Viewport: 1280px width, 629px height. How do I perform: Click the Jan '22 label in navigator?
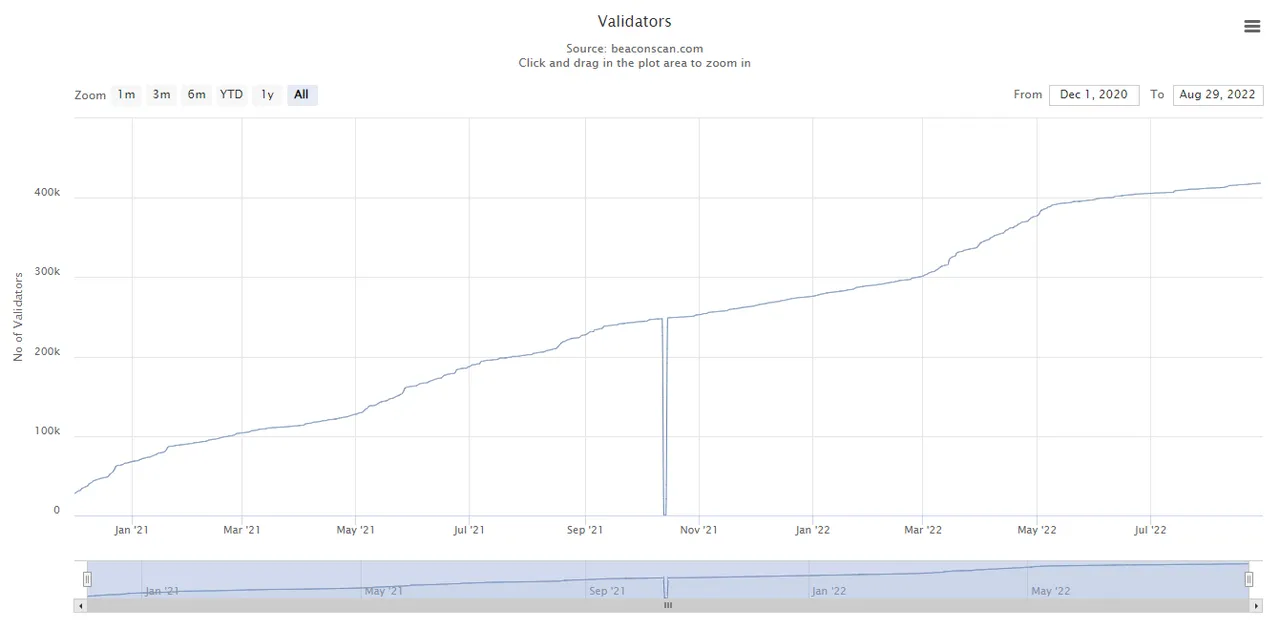(829, 591)
